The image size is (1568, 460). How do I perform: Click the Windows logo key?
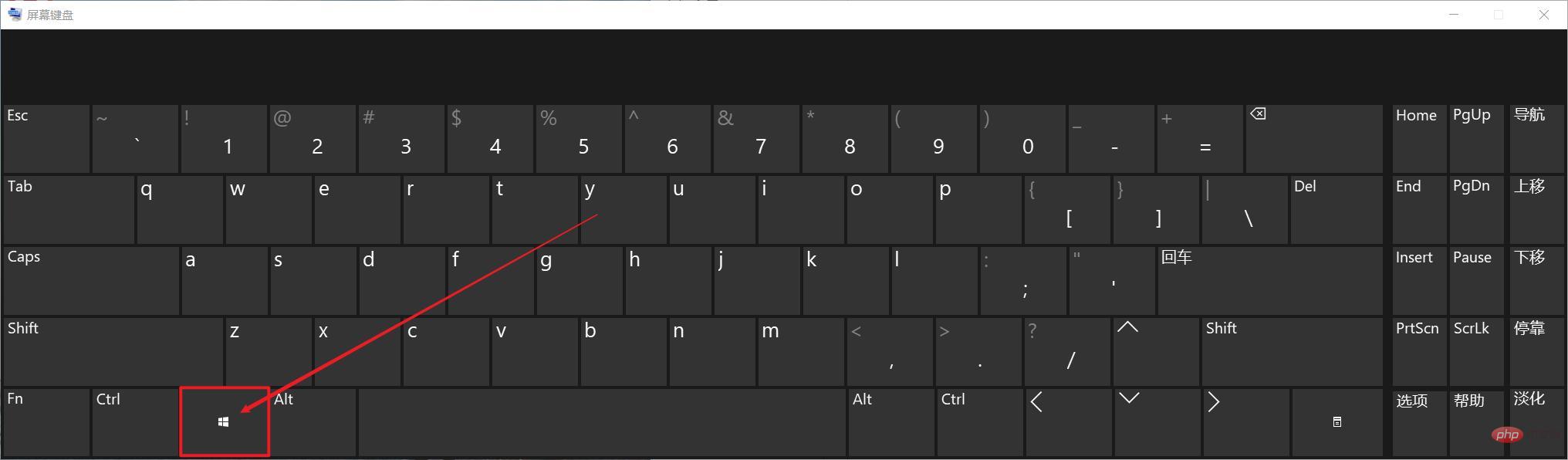(225, 422)
